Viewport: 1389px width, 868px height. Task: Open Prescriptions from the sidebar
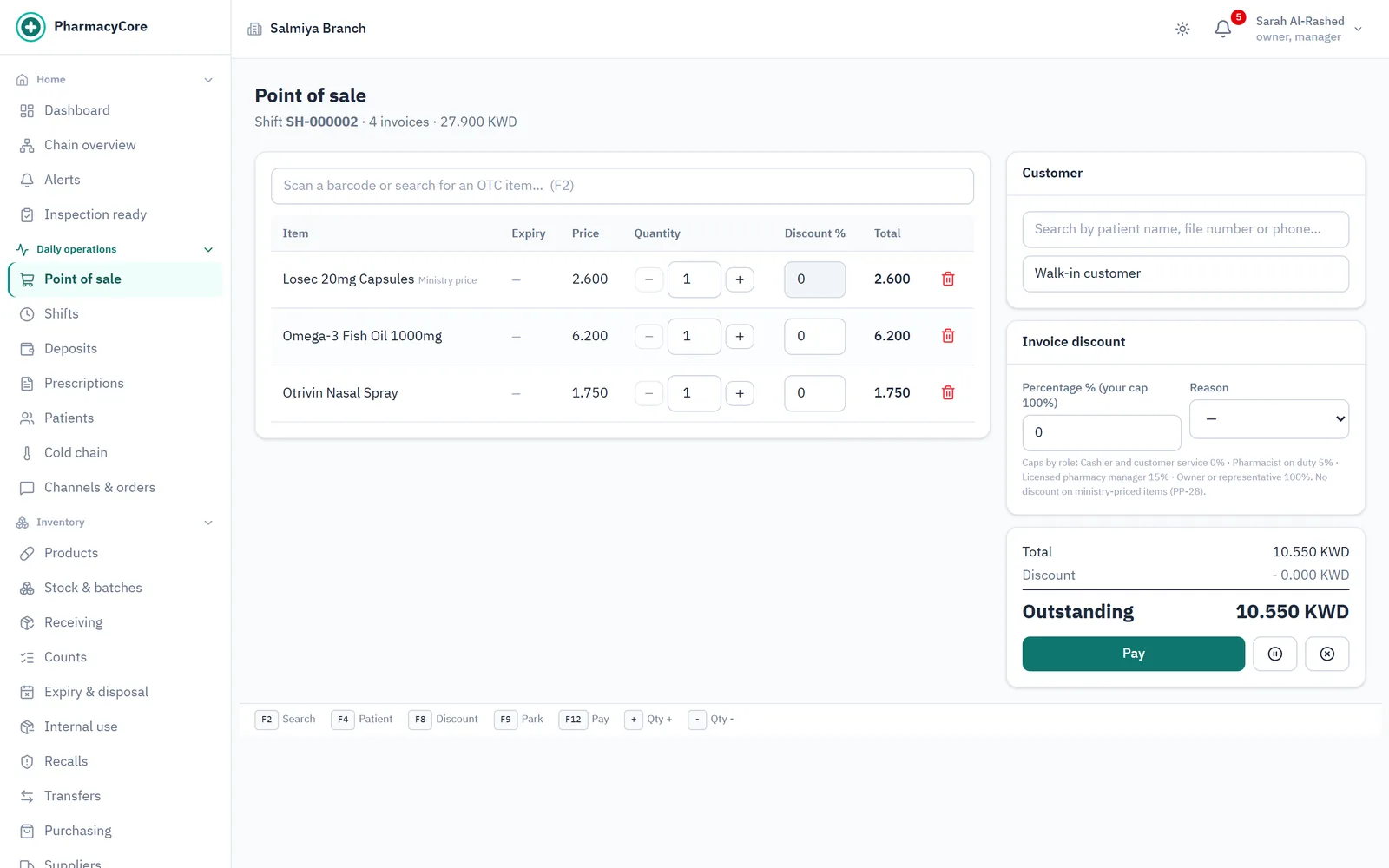115,383
